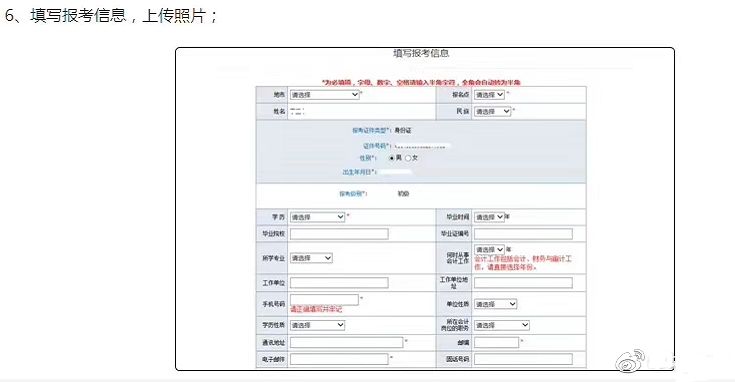This screenshot has width=735, height=382.
Task: Open the 所学专业 dropdown
Action: (311, 258)
